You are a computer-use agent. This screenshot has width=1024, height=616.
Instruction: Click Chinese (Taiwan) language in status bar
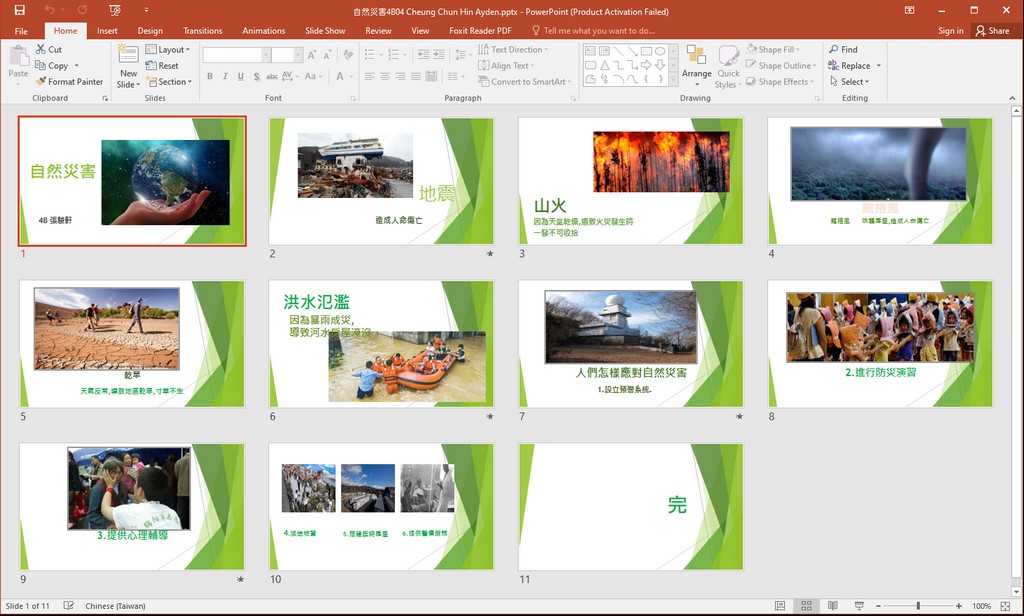point(116,606)
